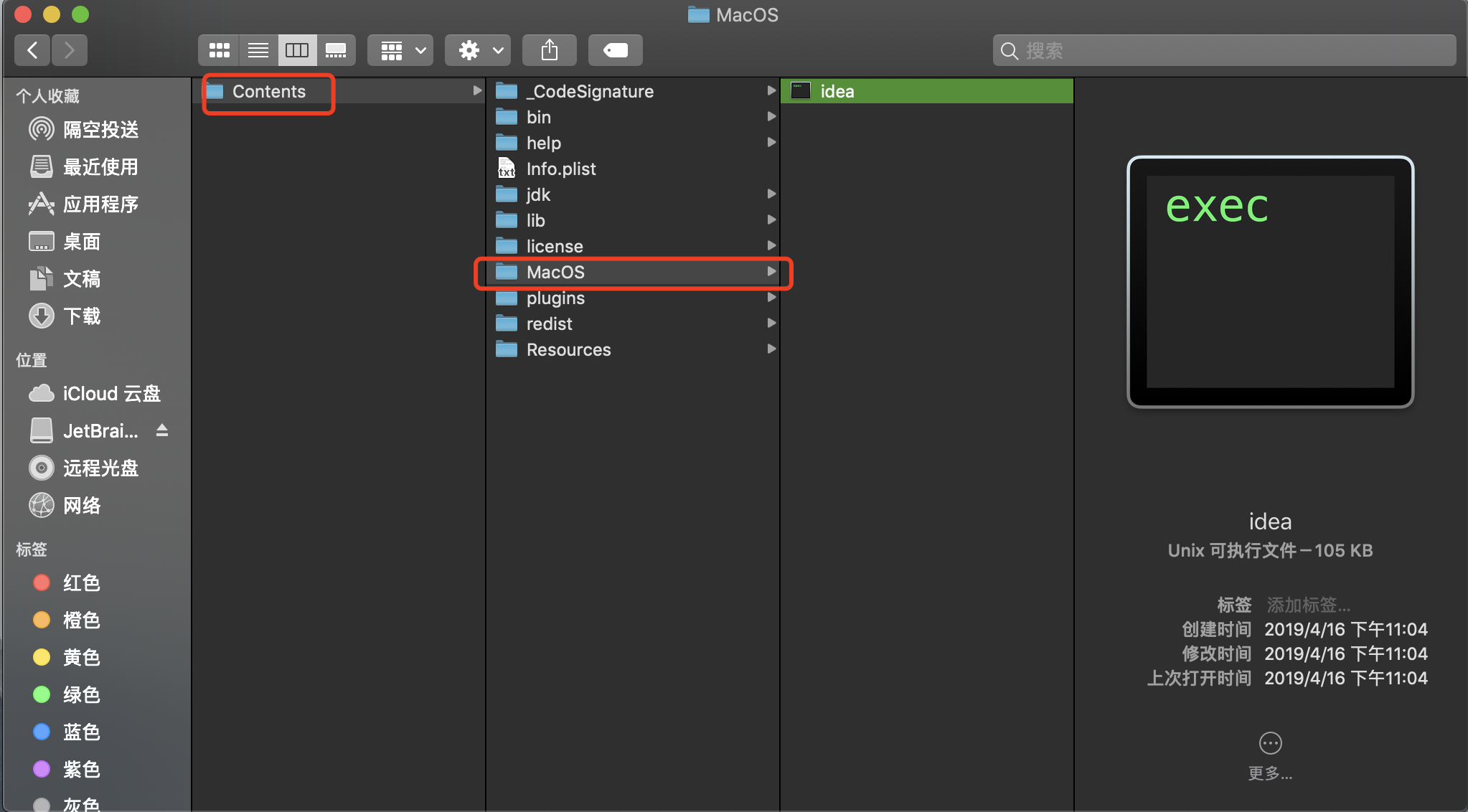Select the plugins folder
The image size is (1468, 812).
pyautogui.click(x=632, y=298)
